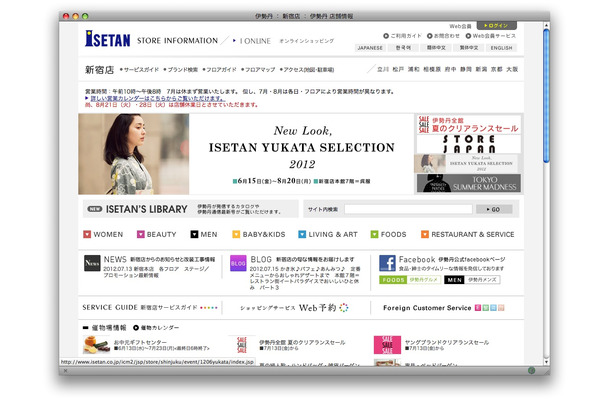Viewport: 610px width, 400px height.
Task: Click the vertical scrollbar thumb
Action: (546, 95)
